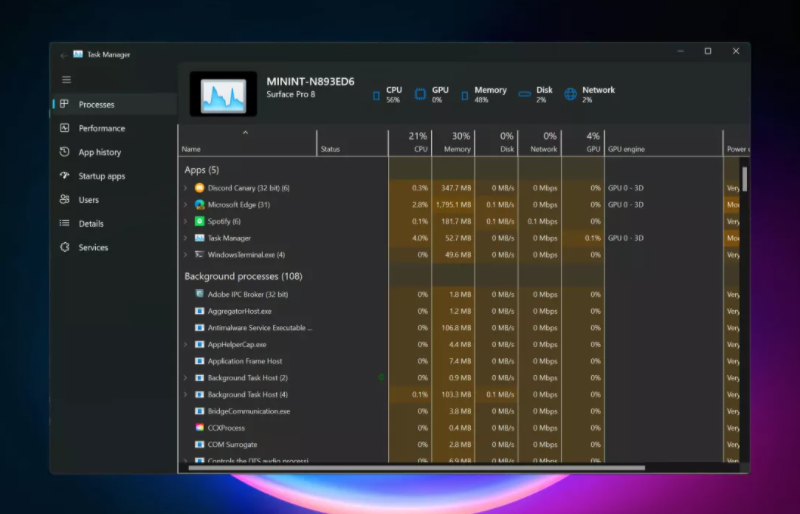Click the MININT-N893ED6 computer name
Viewport: 800px width, 514px height.
[310, 82]
